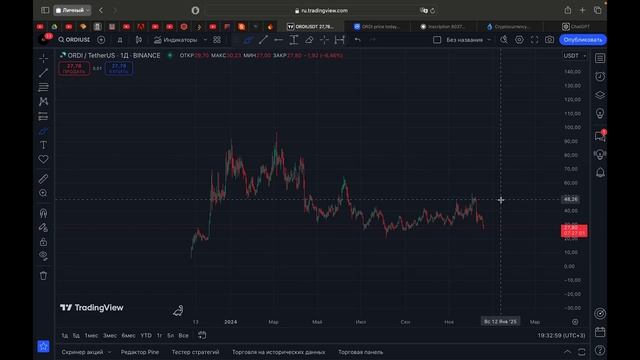
Task: Click the blue favorites star button
Action: [43, 347]
